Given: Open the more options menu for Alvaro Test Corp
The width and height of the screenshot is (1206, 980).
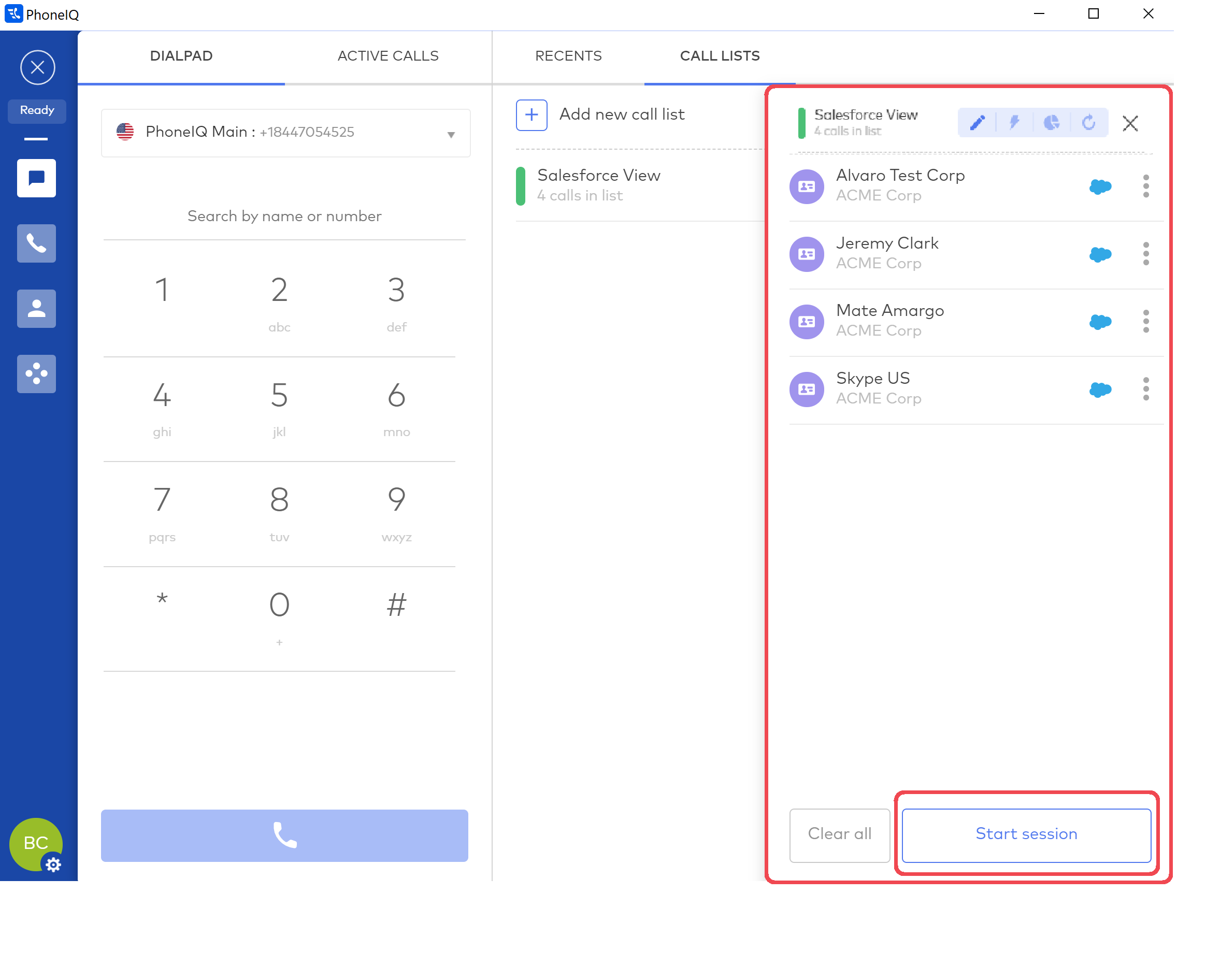Looking at the screenshot, I should pyautogui.click(x=1145, y=186).
